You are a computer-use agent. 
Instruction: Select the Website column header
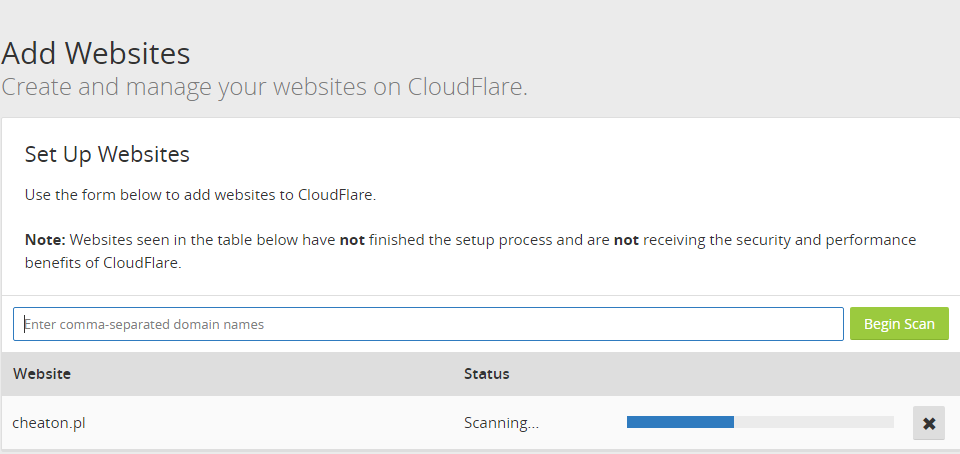(x=41, y=374)
